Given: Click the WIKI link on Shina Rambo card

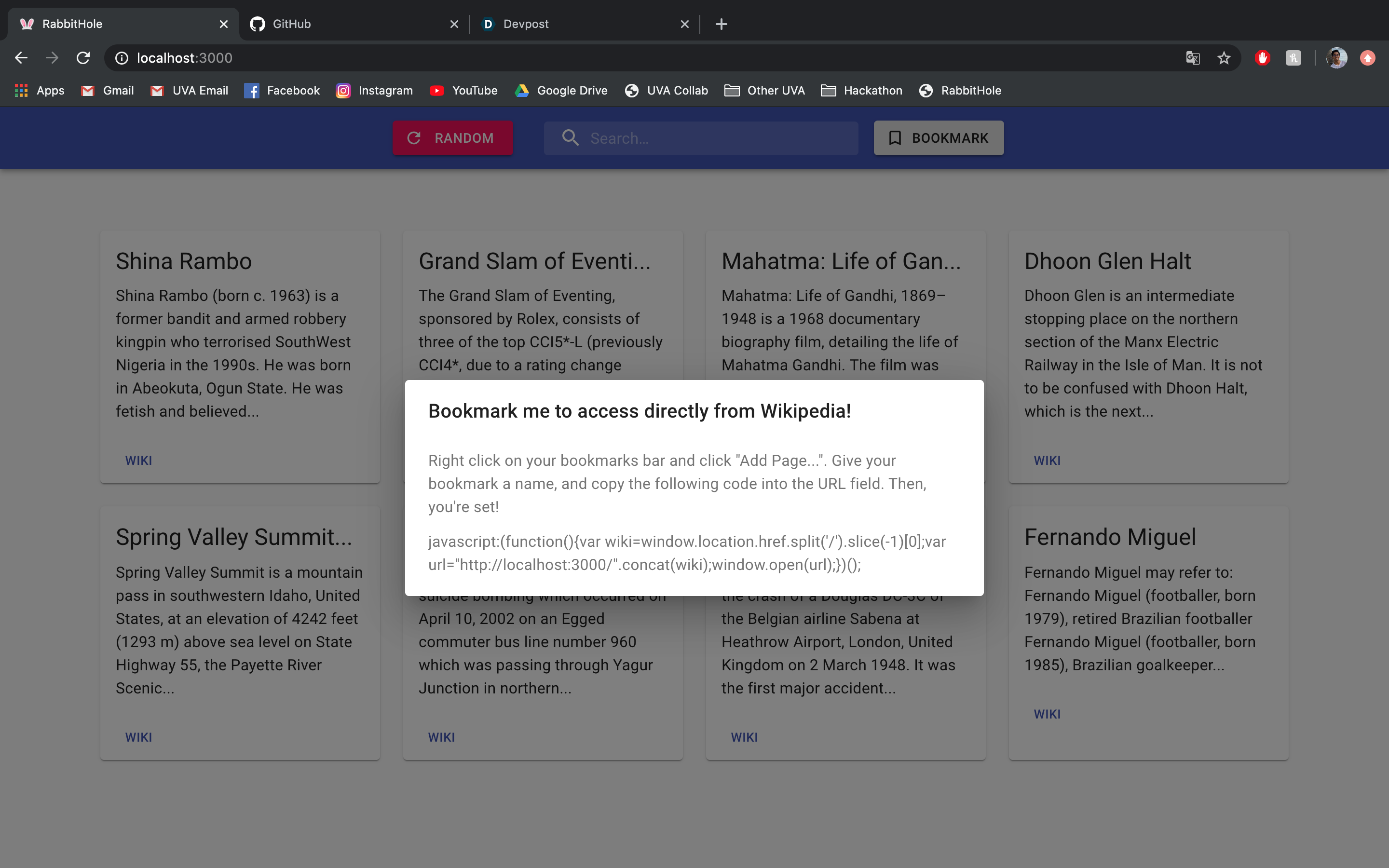Looking at the screenshot, I should [x=138, y=461].
